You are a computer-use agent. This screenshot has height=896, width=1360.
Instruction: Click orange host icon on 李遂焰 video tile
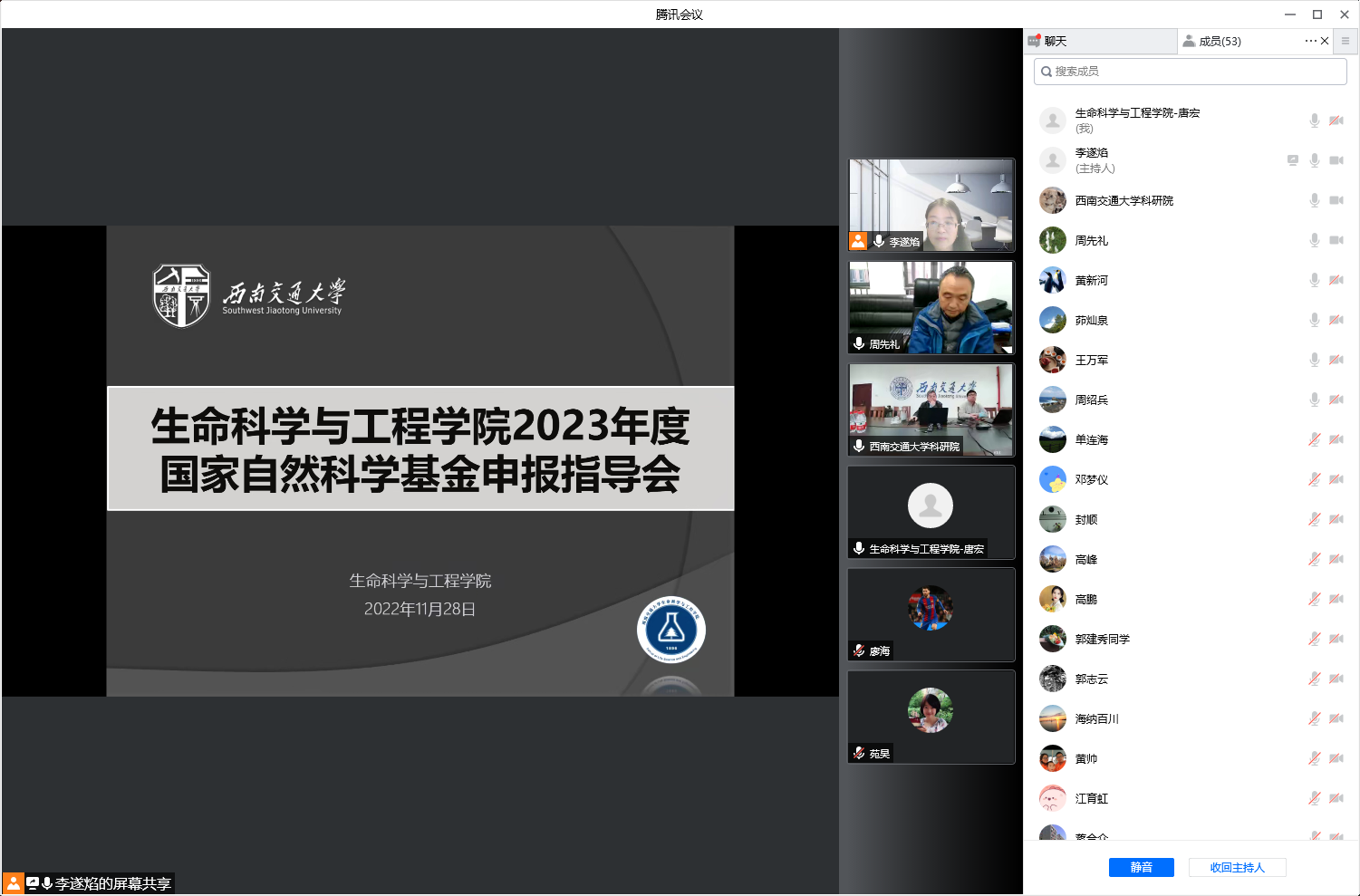tap(857, 241)
